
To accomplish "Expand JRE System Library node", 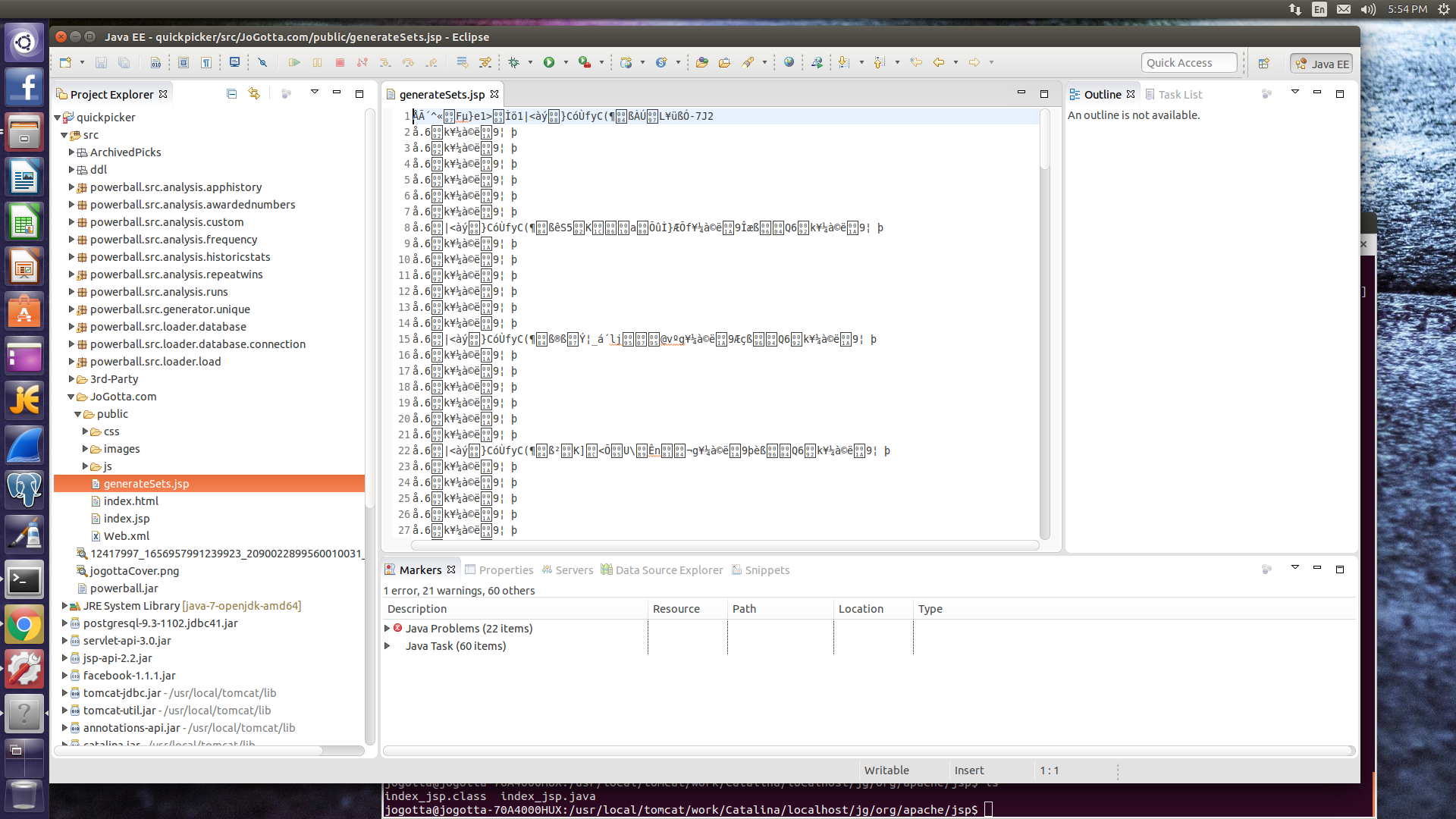I will pyautogui.click(x=64, y=606).
